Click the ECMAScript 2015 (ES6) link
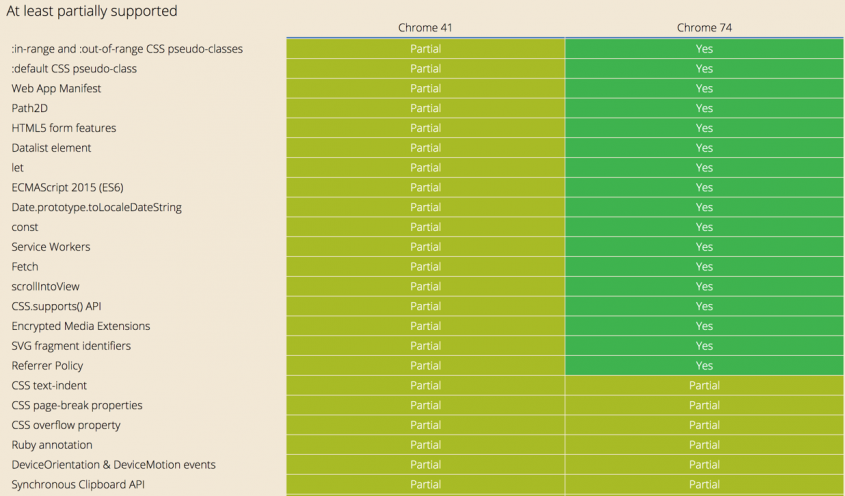Screen dimensions: 845x496 [x=67, y=187]
